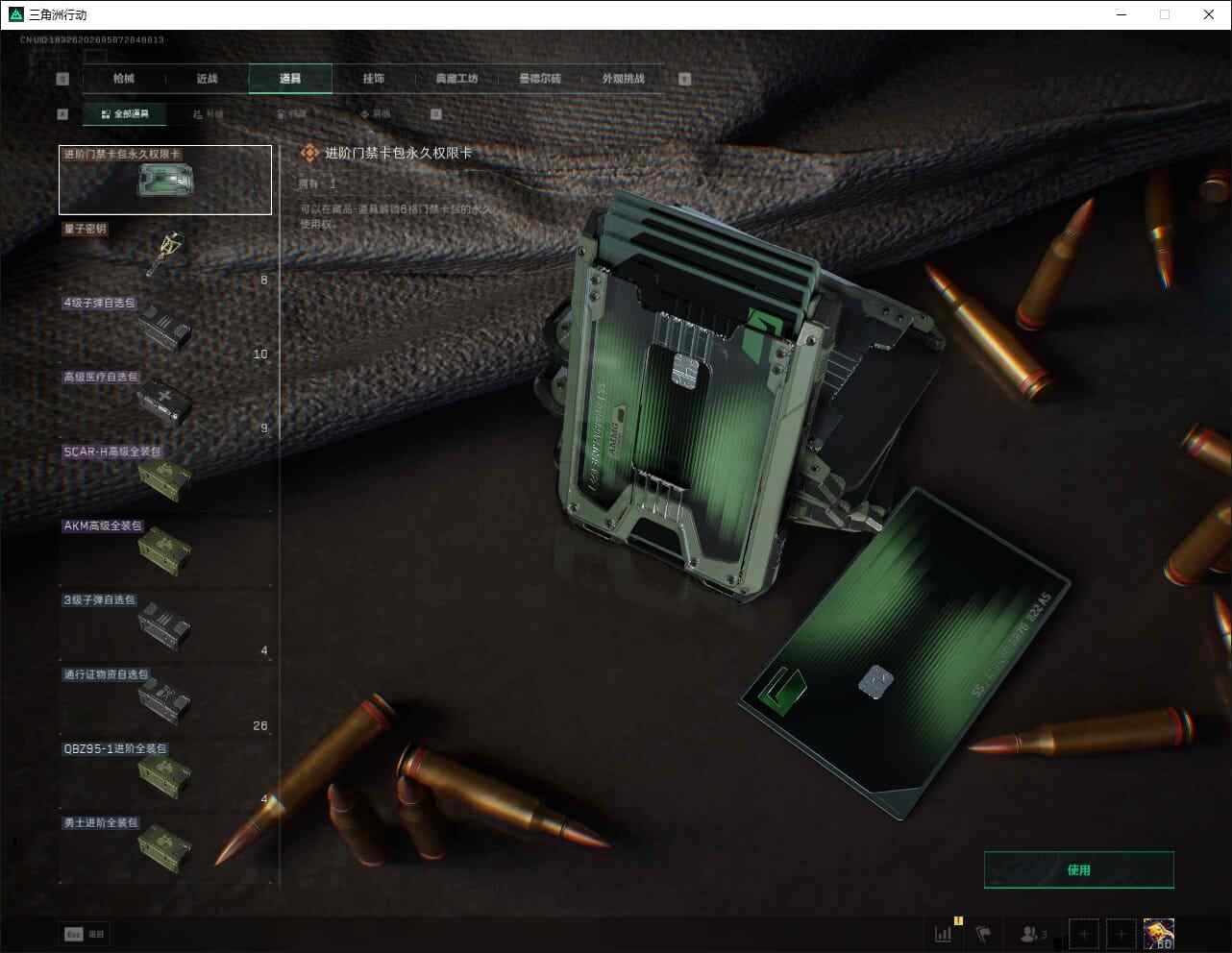Select the 进阶门禁卡包永久权限卡 item

[165, 180]
